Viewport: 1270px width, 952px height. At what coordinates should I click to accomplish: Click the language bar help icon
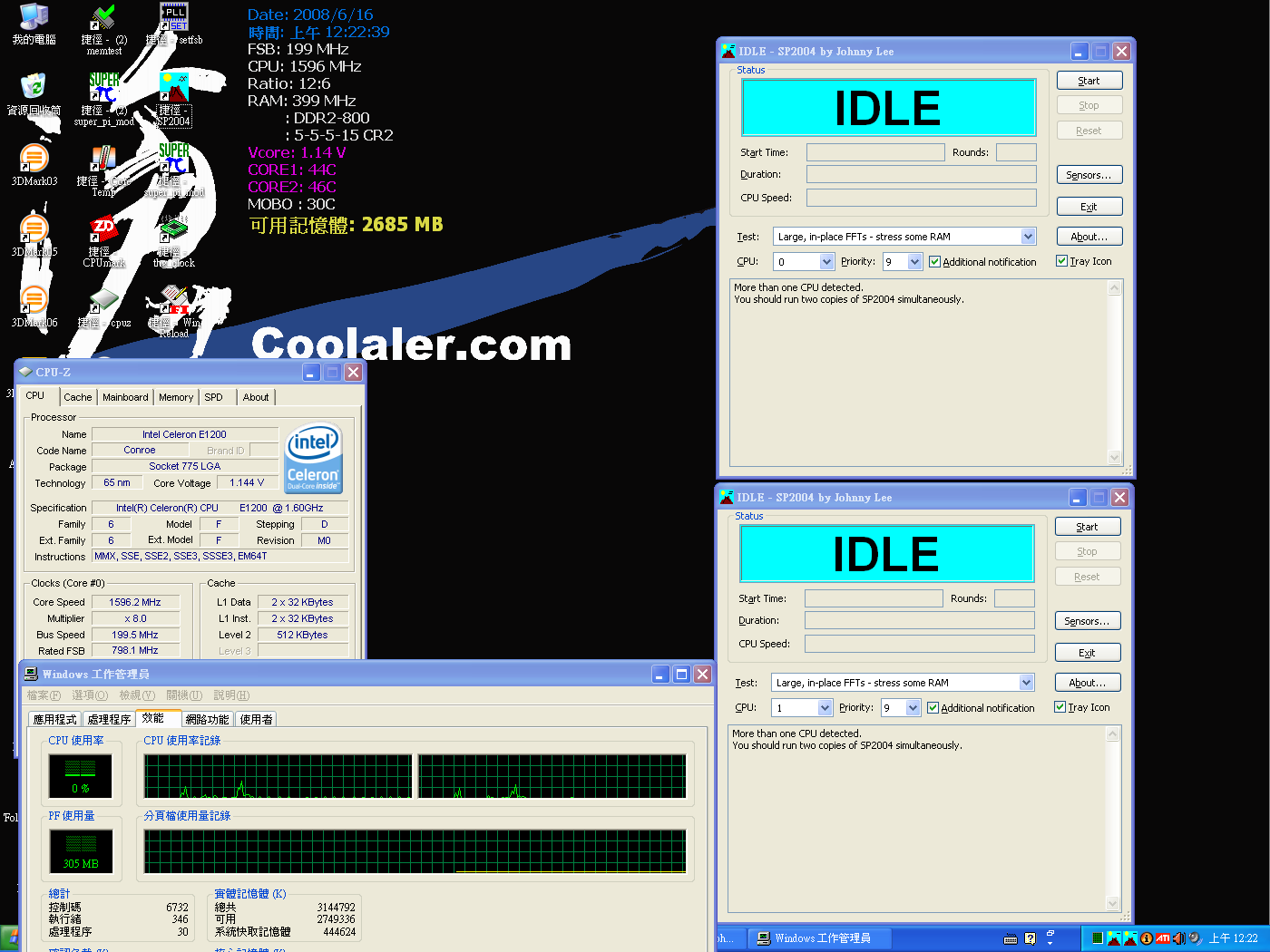pyautogui.click(x=1031, y=938)
